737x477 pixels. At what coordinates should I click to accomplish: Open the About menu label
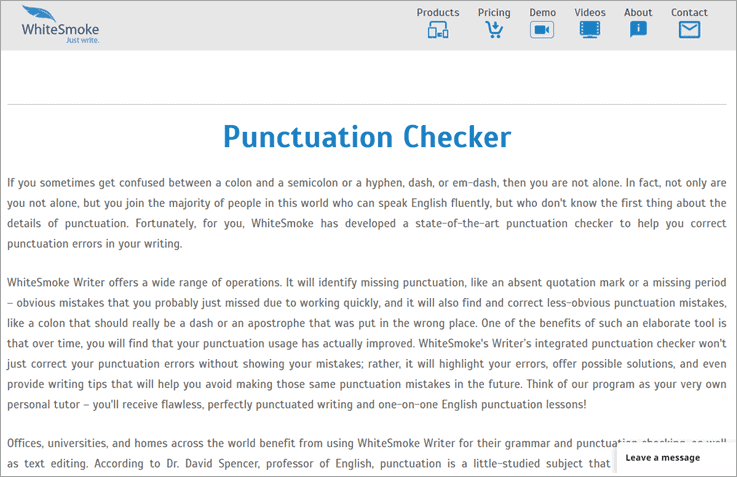point(638,13)
